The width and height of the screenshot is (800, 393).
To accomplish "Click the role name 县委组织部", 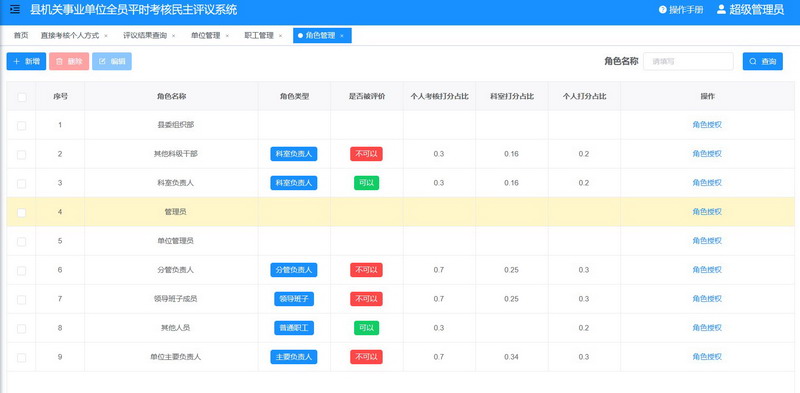I will click(176, 125).
